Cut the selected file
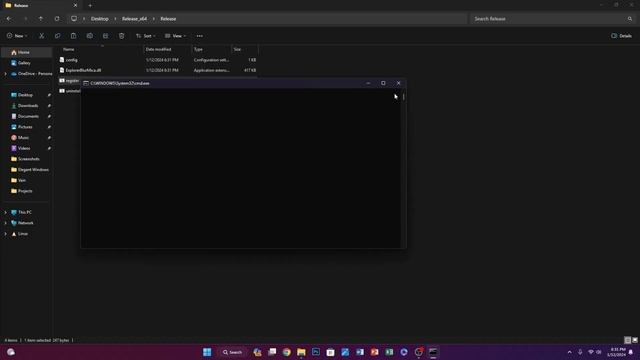 point(41,36)
